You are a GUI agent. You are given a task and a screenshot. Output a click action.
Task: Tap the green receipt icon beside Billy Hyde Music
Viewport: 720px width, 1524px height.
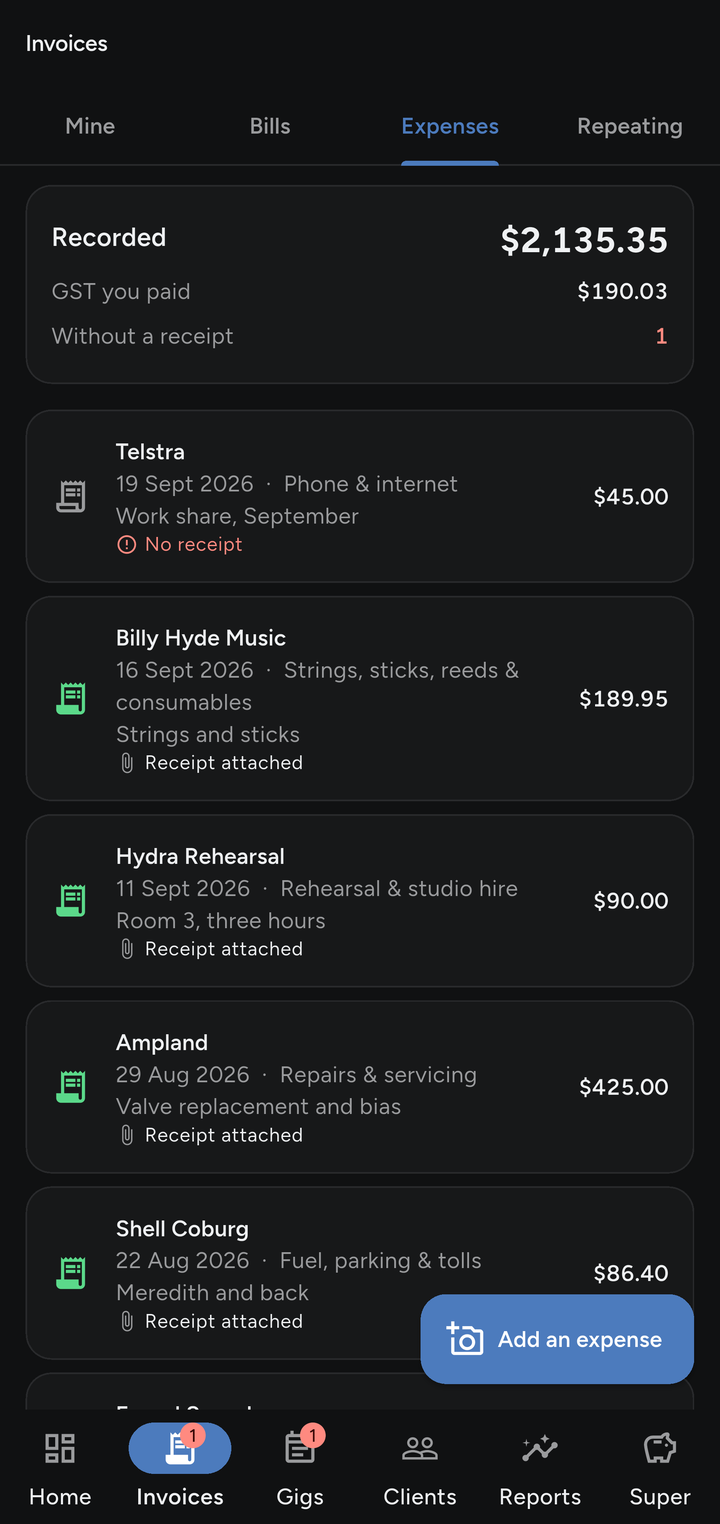tap(71, 699)
